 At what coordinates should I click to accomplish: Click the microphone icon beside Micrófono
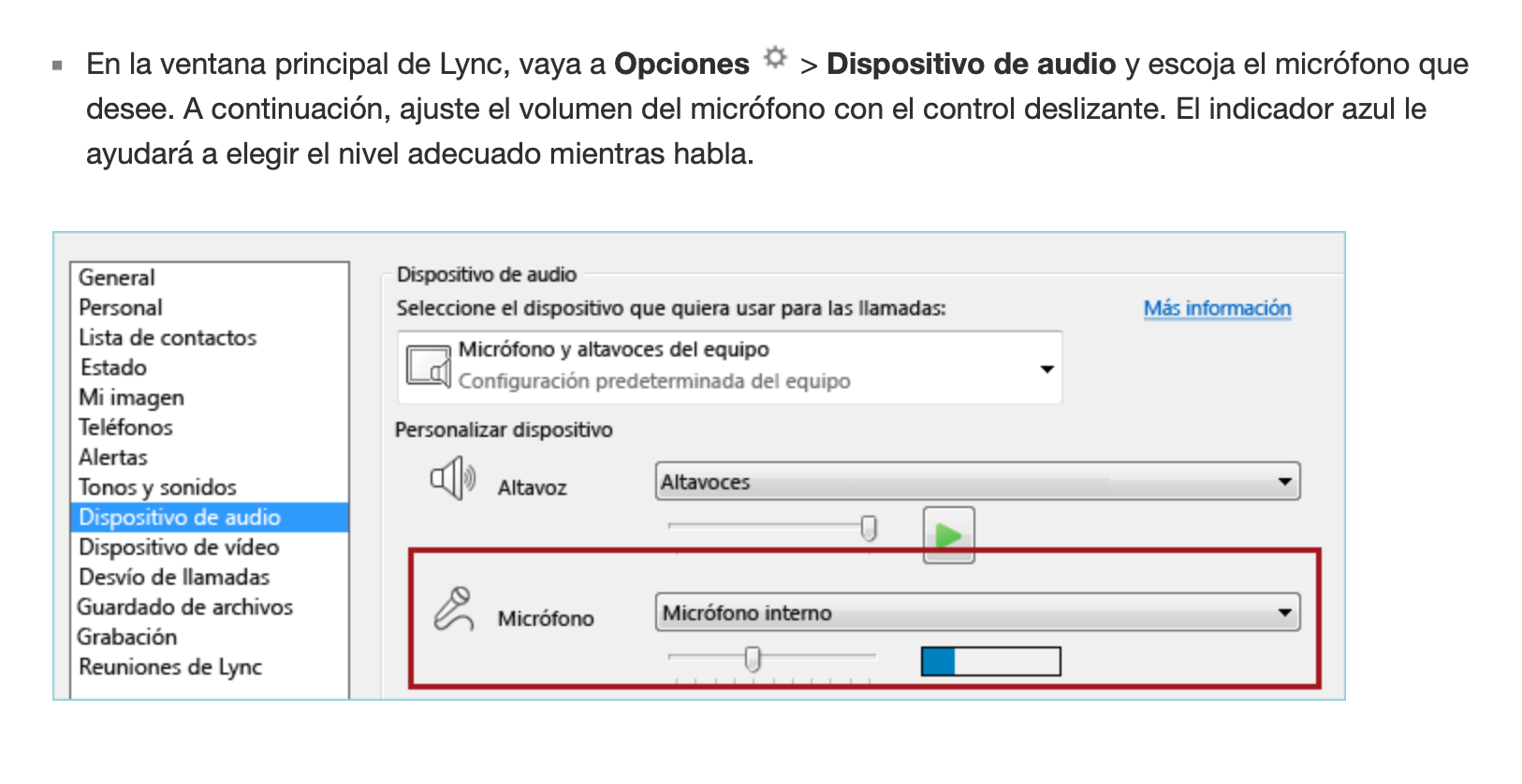coord(454,609)
